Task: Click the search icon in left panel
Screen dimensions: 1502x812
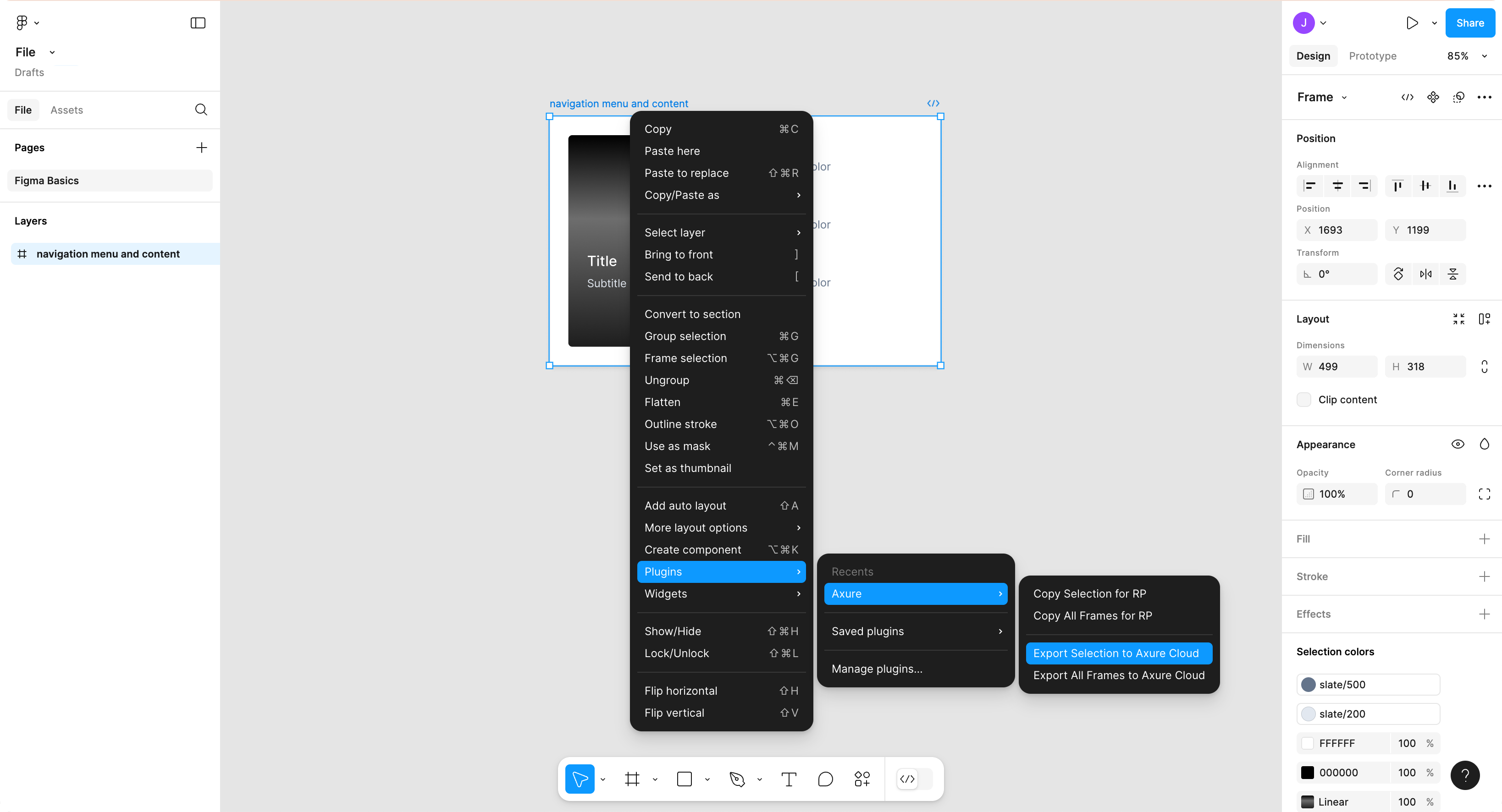Action: coord(201,110)
